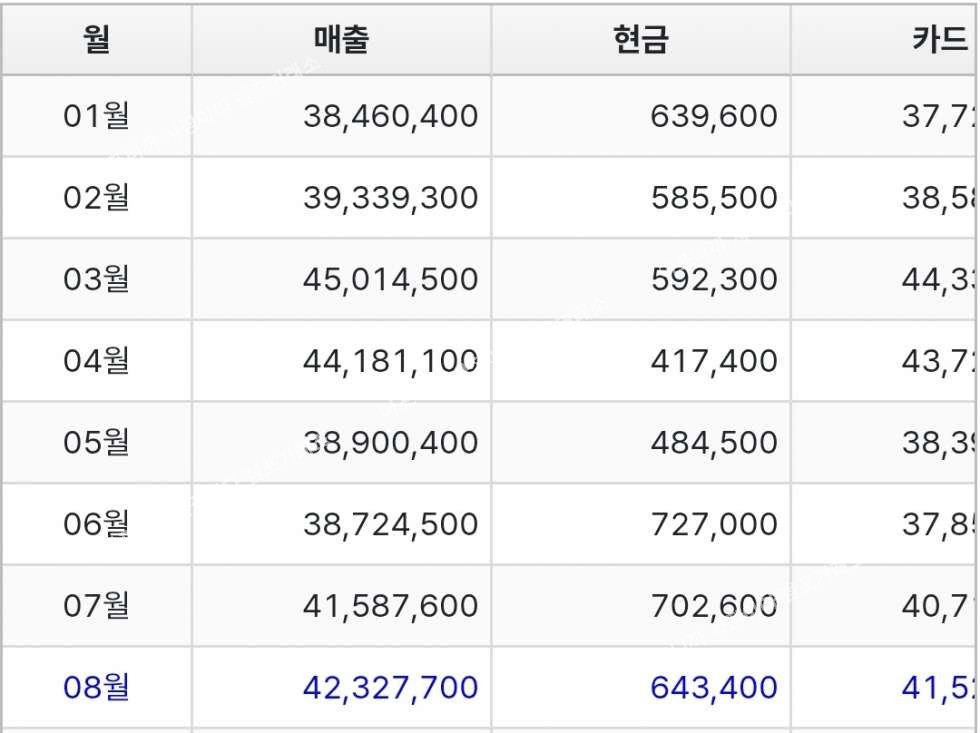Viewport: 980px width, 733px height.
Task: Select the 05월 row label
Action: click(x=97, y=443)
